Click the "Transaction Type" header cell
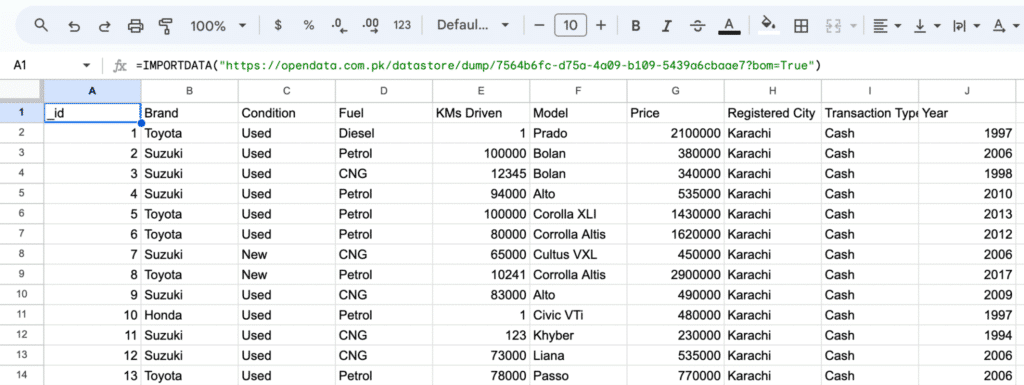 click(x=870, y=113)
